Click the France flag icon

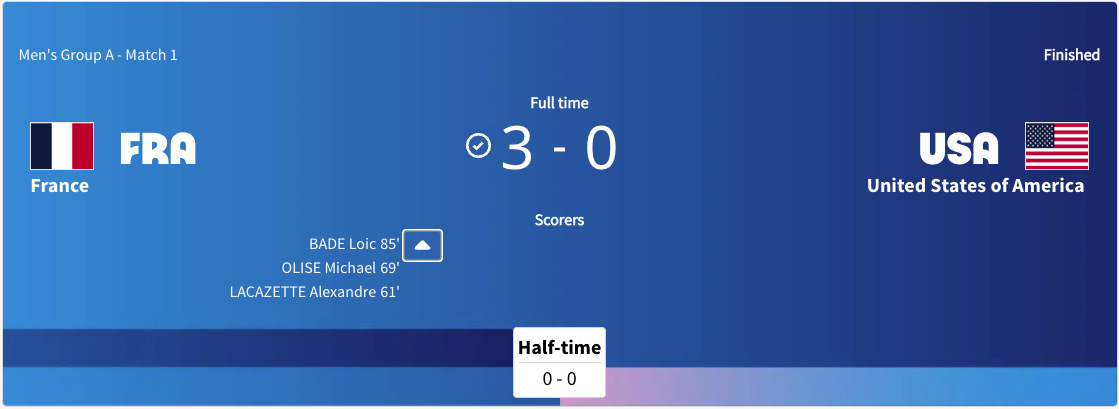tap(62, 146)
